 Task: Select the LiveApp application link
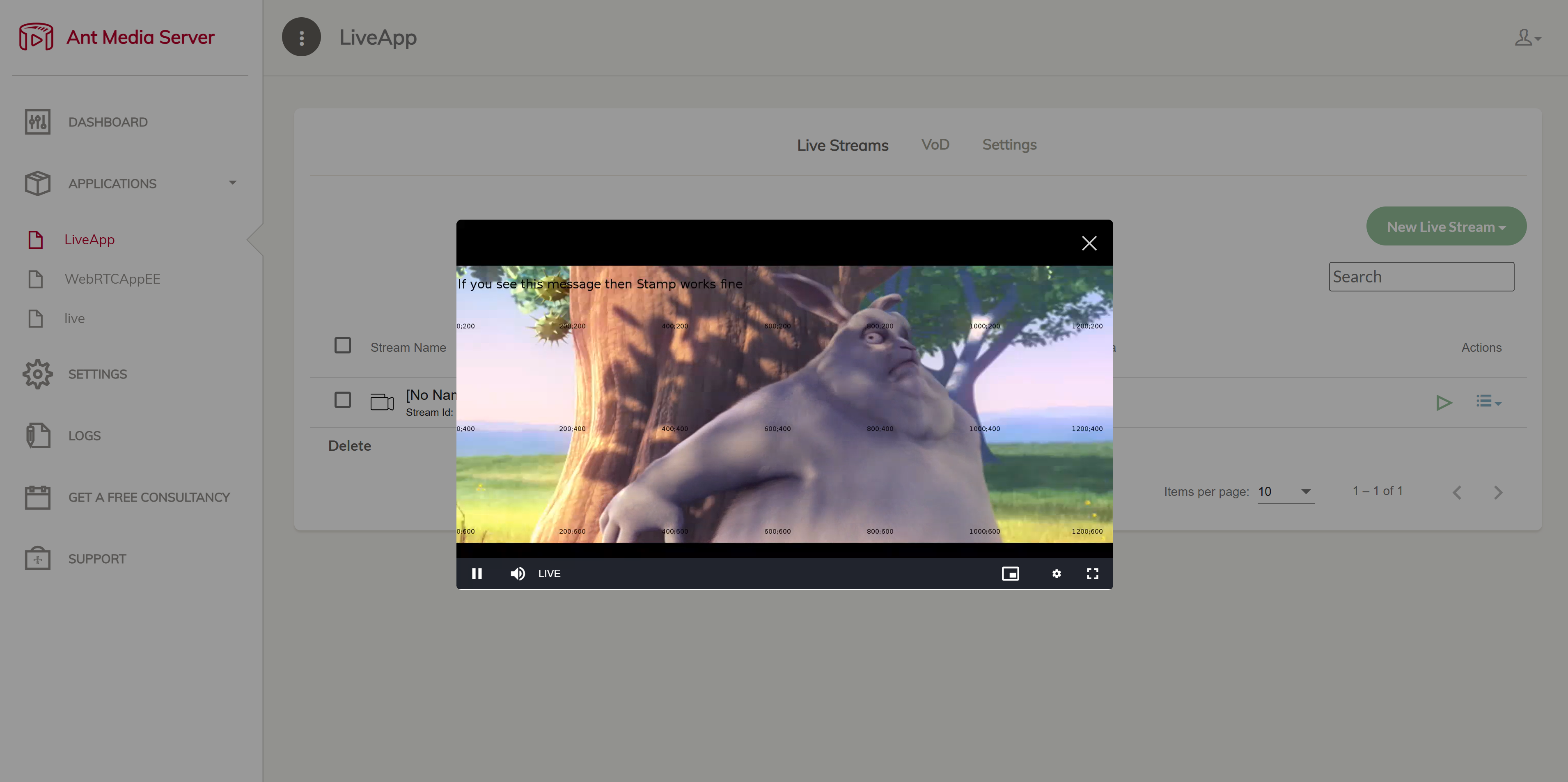tap(89, 240)
